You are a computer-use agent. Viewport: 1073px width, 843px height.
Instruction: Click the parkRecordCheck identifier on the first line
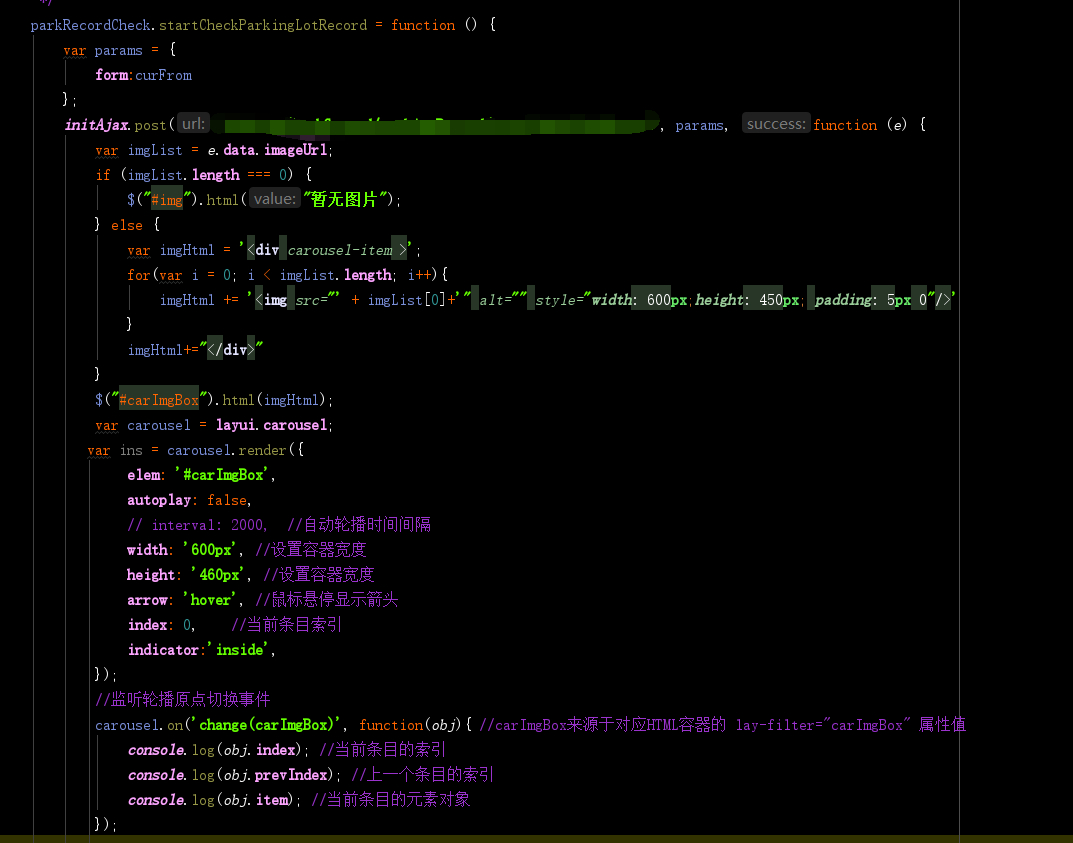point(90,25)
